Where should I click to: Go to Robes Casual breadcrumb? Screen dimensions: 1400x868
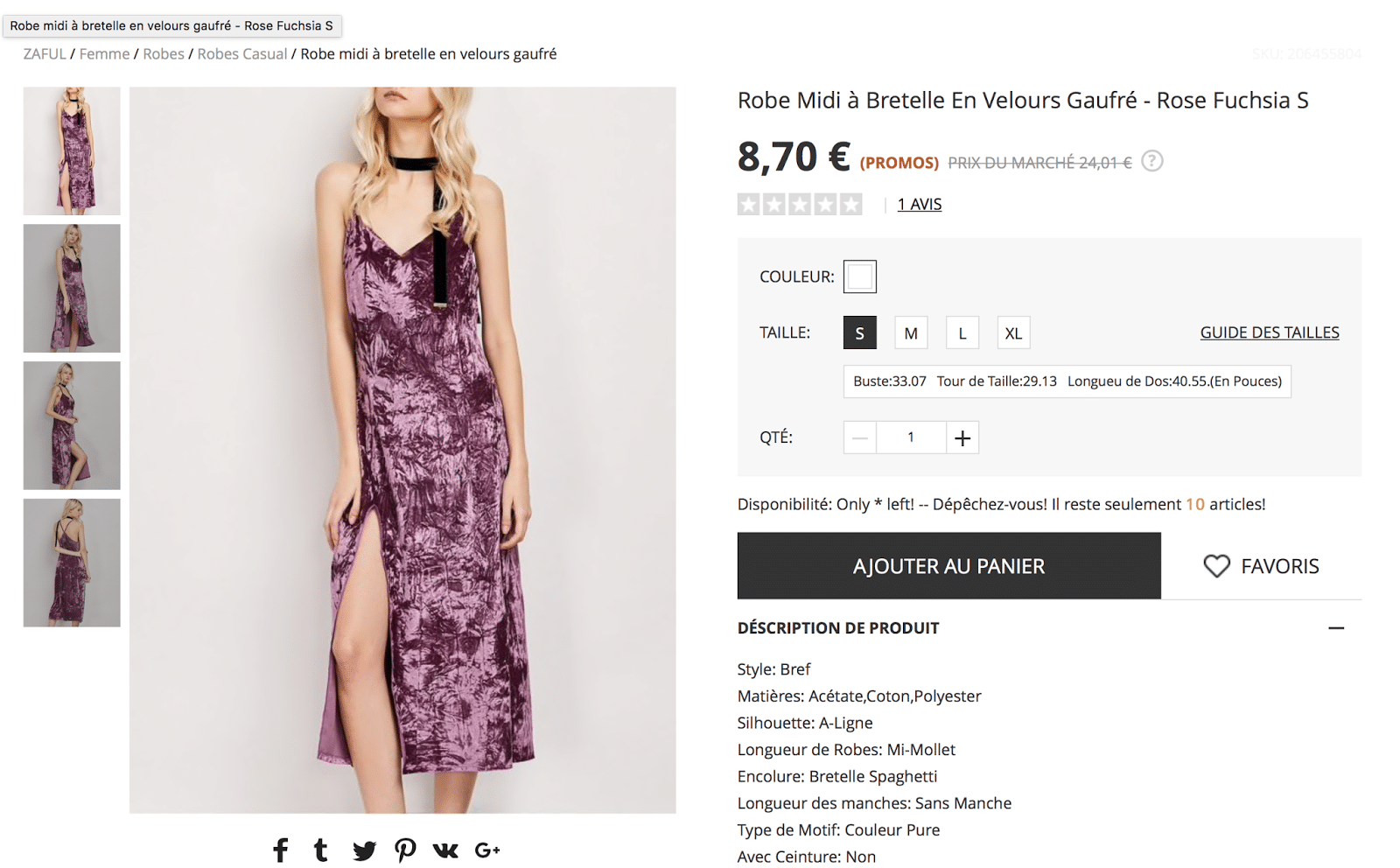coord(241,54)
